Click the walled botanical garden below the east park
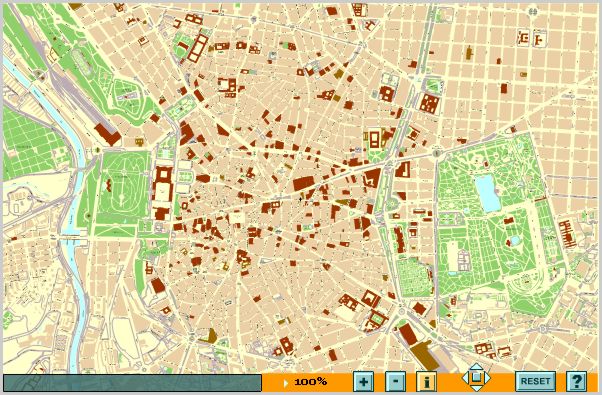Screen dimensions: 602x395 (x=415, y=277)
